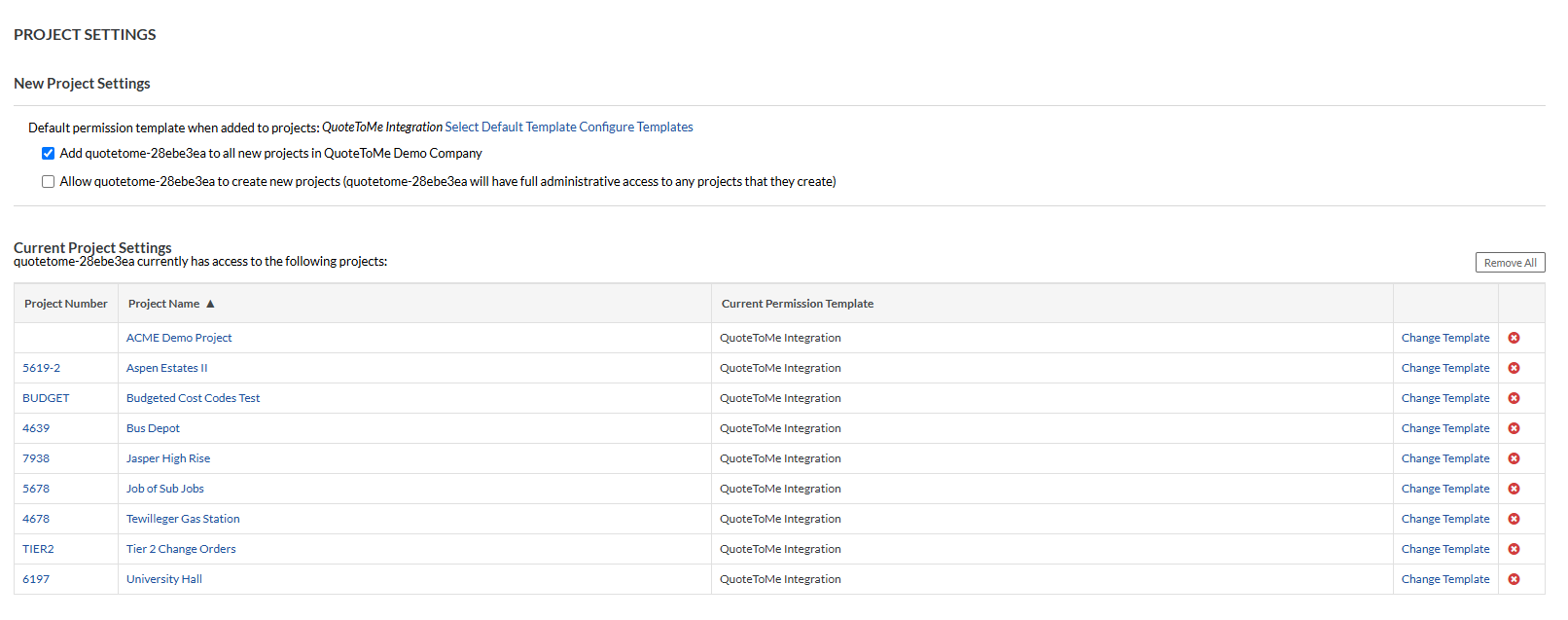Image resolution: width=1568 pixels, height=620 pixels.
Task: Click red remove icon for Aspen Estates II
Action: click(x=1514, y=368)
